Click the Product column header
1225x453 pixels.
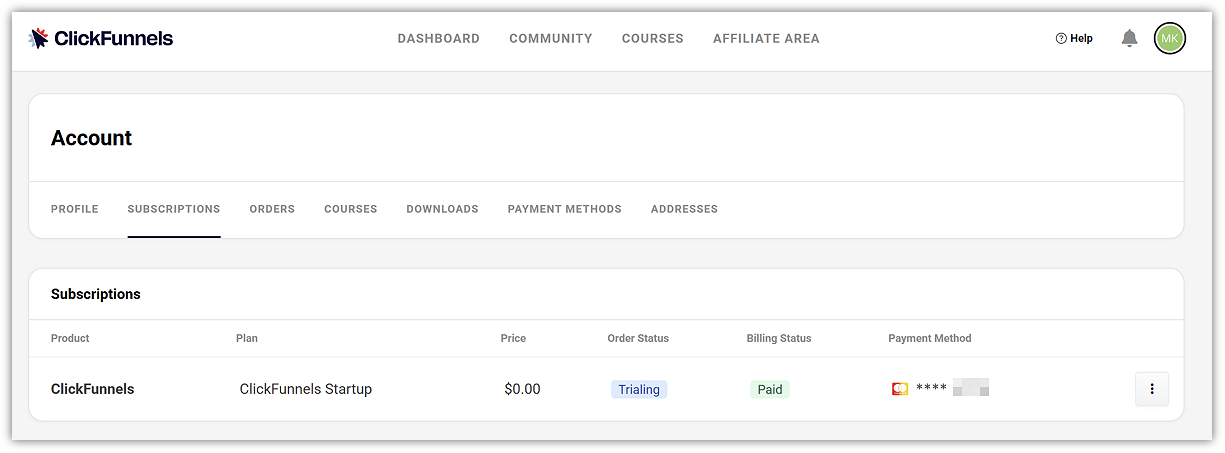[x=70, y=338]
